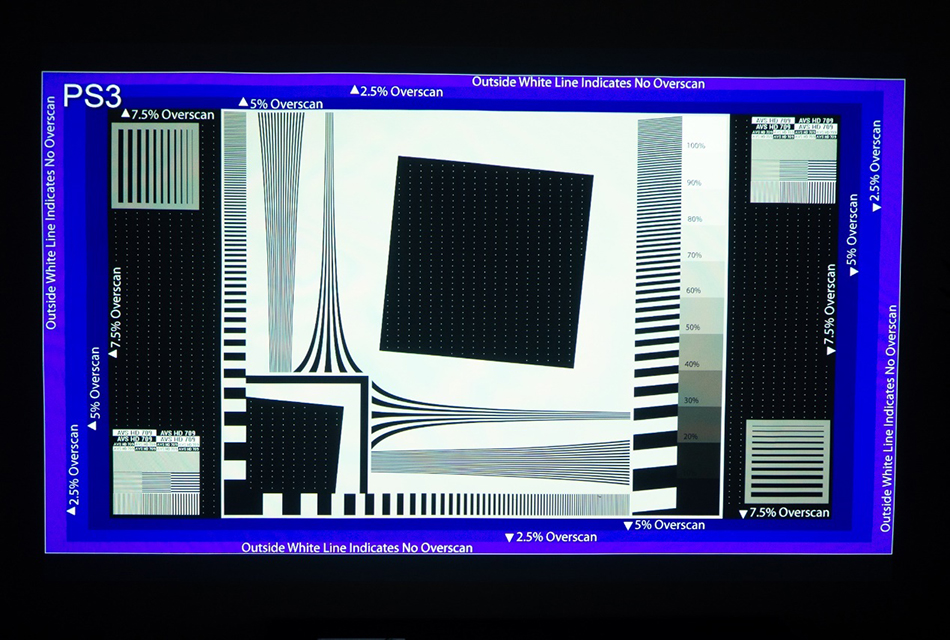Click the top-edge 2.5% Overscan upward triangle marker
This screenshot has height=640, width=950.
(x=355, y=90)
